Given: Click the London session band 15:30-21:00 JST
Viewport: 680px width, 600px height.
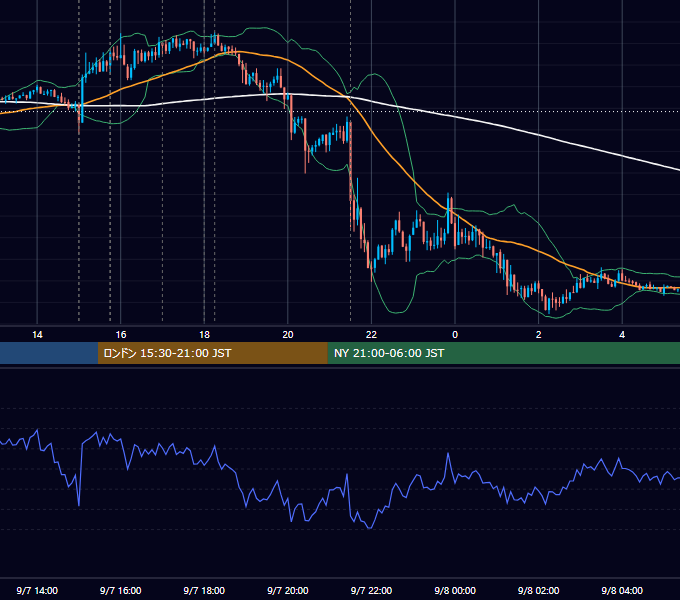Looking at the screenshot, I should (212, 353).
